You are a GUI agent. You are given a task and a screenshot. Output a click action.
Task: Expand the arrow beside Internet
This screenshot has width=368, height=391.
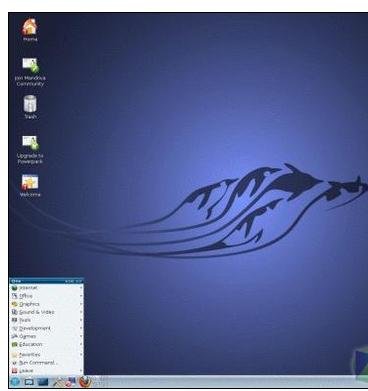pos(81,288)
